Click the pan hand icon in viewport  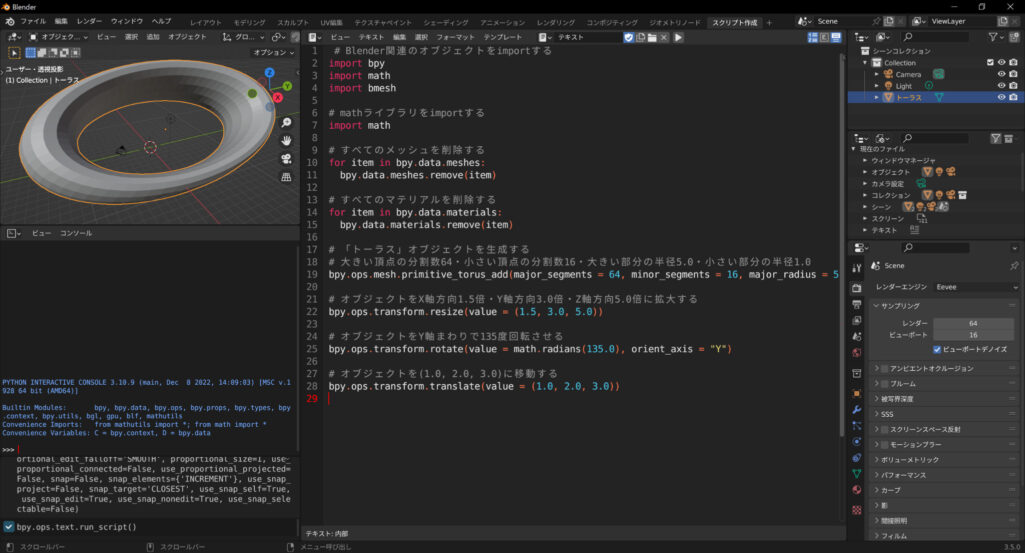click(x=286, y=141)
